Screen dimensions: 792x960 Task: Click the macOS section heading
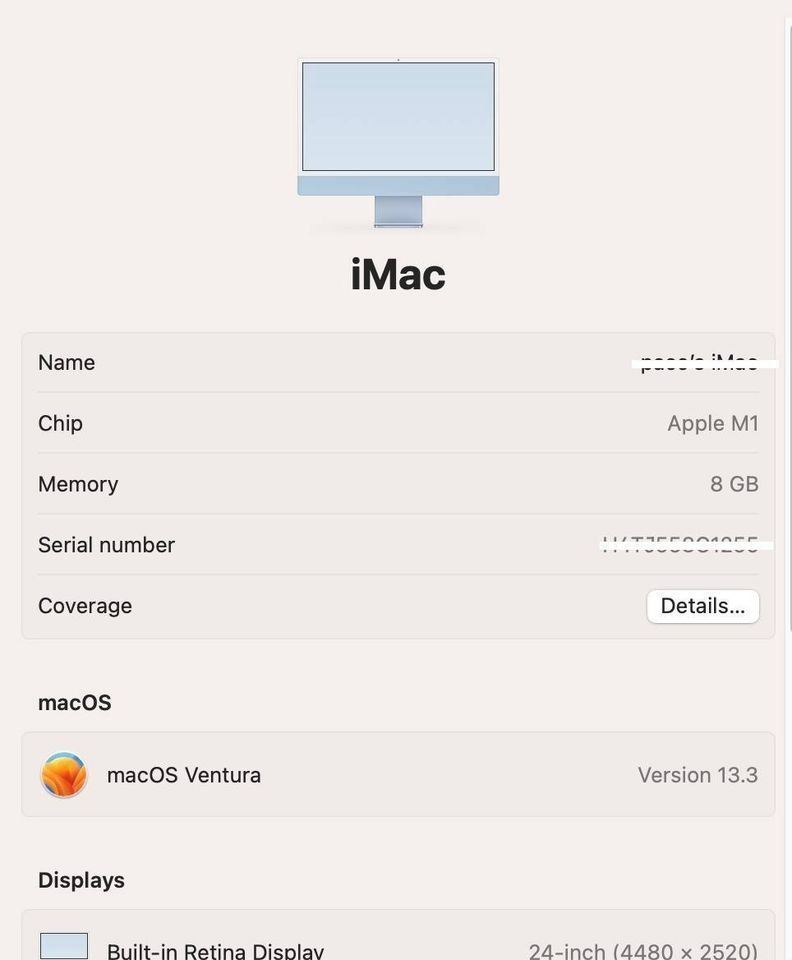pyautogui.click(x=75, y=703)
